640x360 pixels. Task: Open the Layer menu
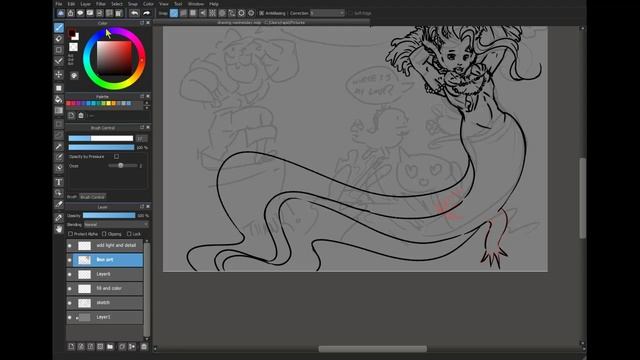click(x=86, y=4)
